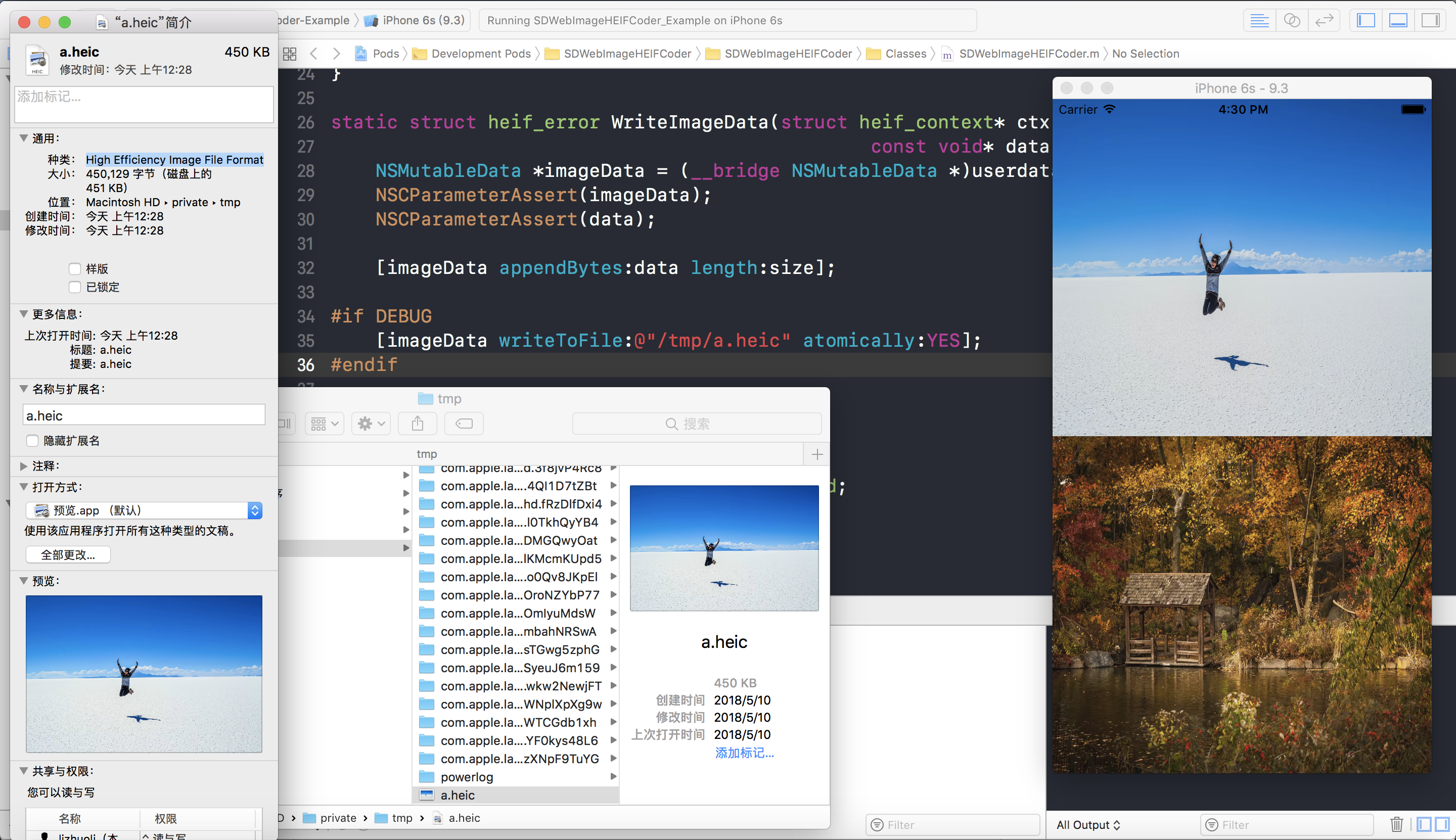Viewport: 1456px width, 840px height.
Task: Click the Finder 搜索 search field
Action: coord(697,424)
